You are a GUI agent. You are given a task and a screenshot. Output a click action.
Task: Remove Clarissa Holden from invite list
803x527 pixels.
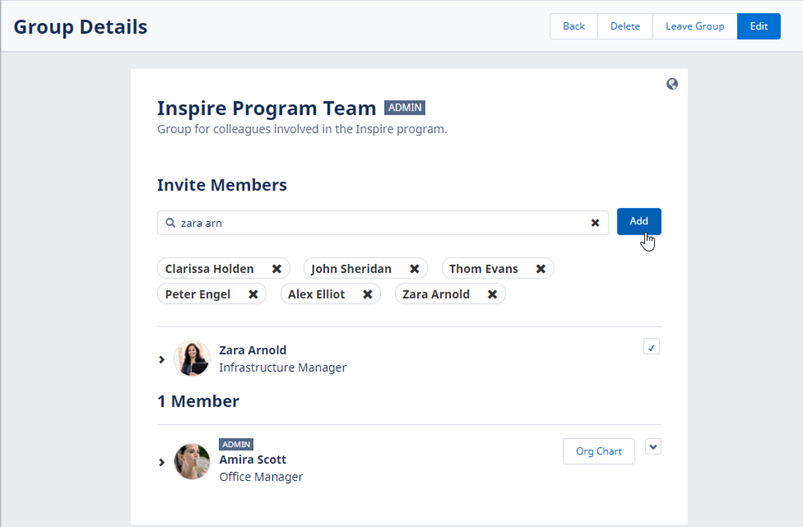276,269
